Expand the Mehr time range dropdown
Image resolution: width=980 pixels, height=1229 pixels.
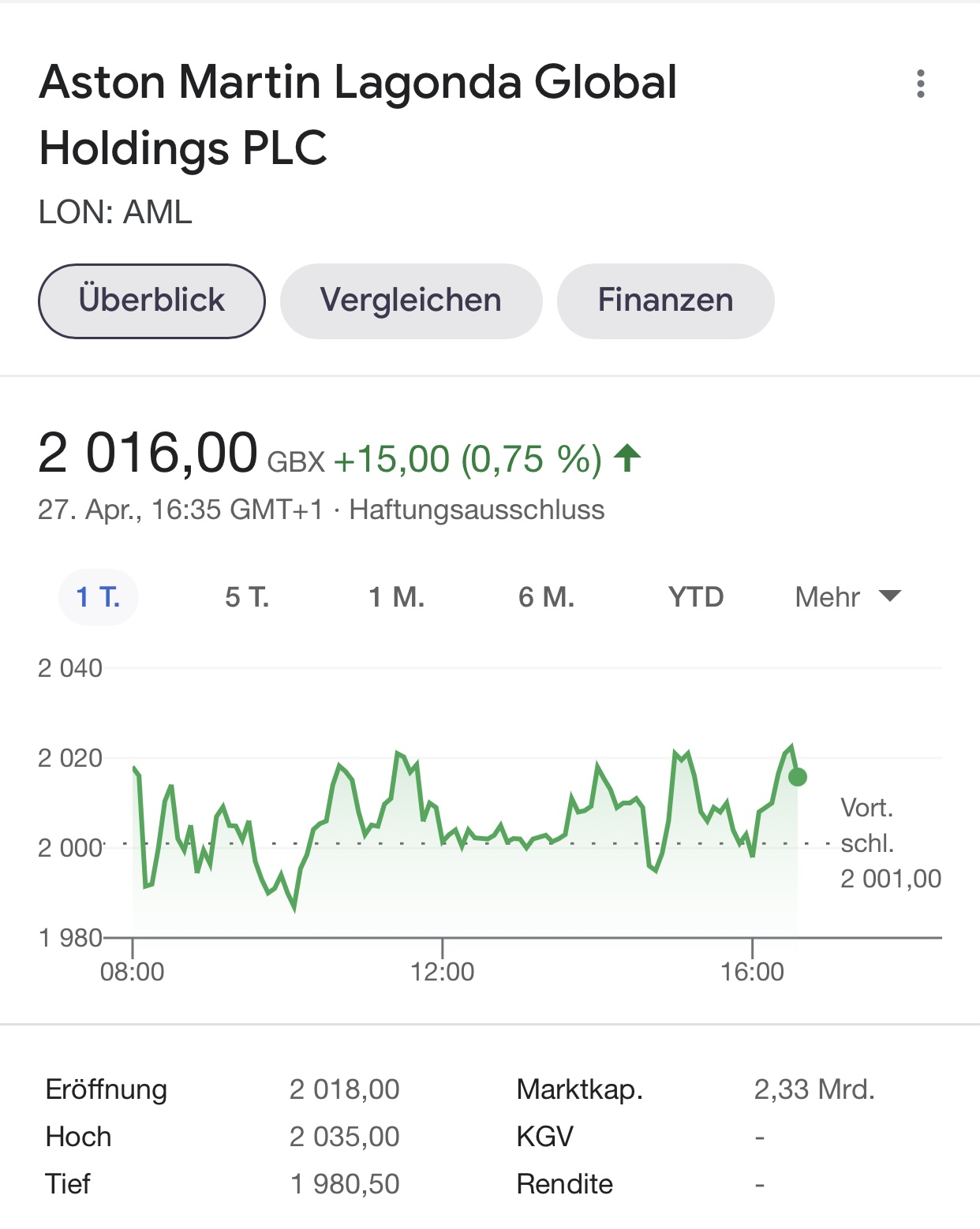pyautogui.click(x=848, y=597)
